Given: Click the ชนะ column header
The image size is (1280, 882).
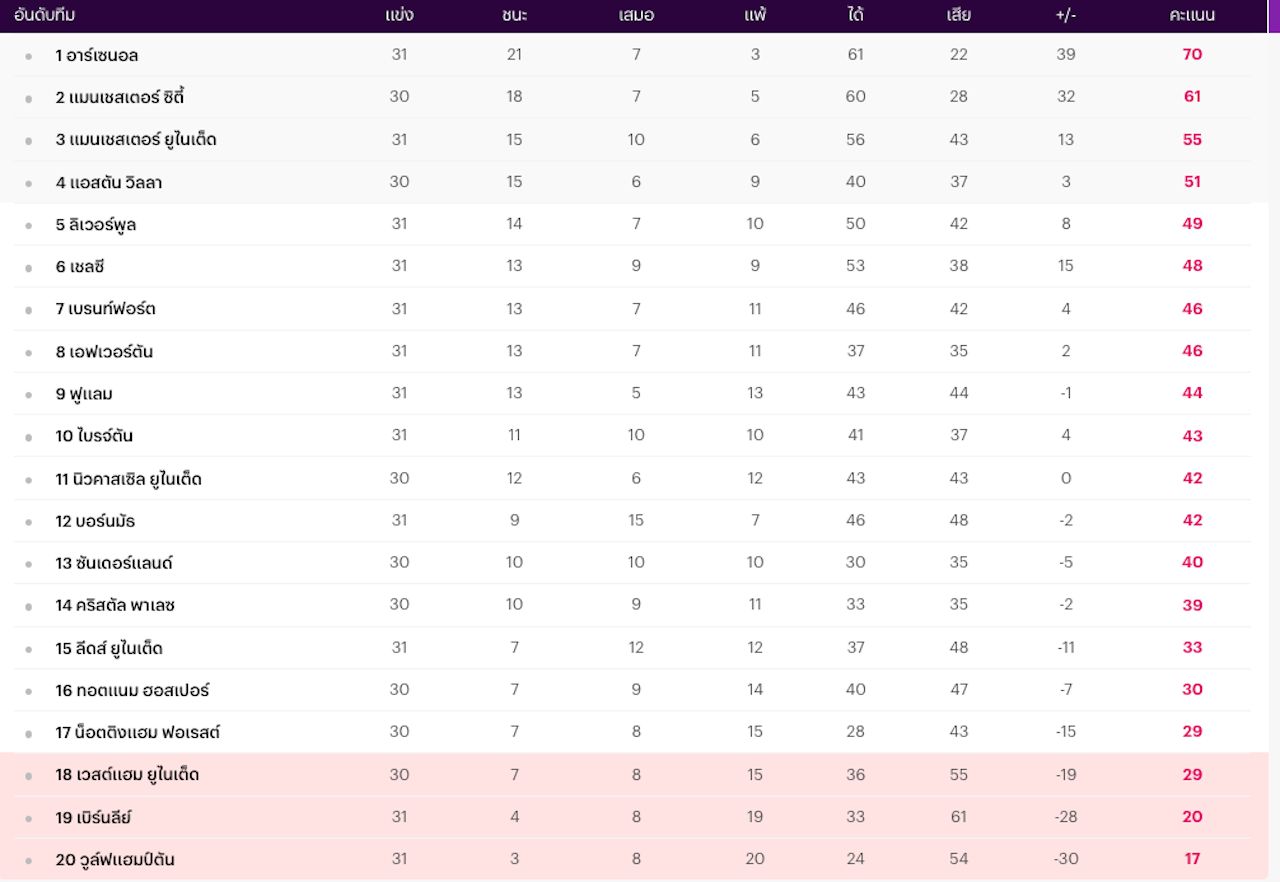Looking at the screenshot, I should 514,16.
